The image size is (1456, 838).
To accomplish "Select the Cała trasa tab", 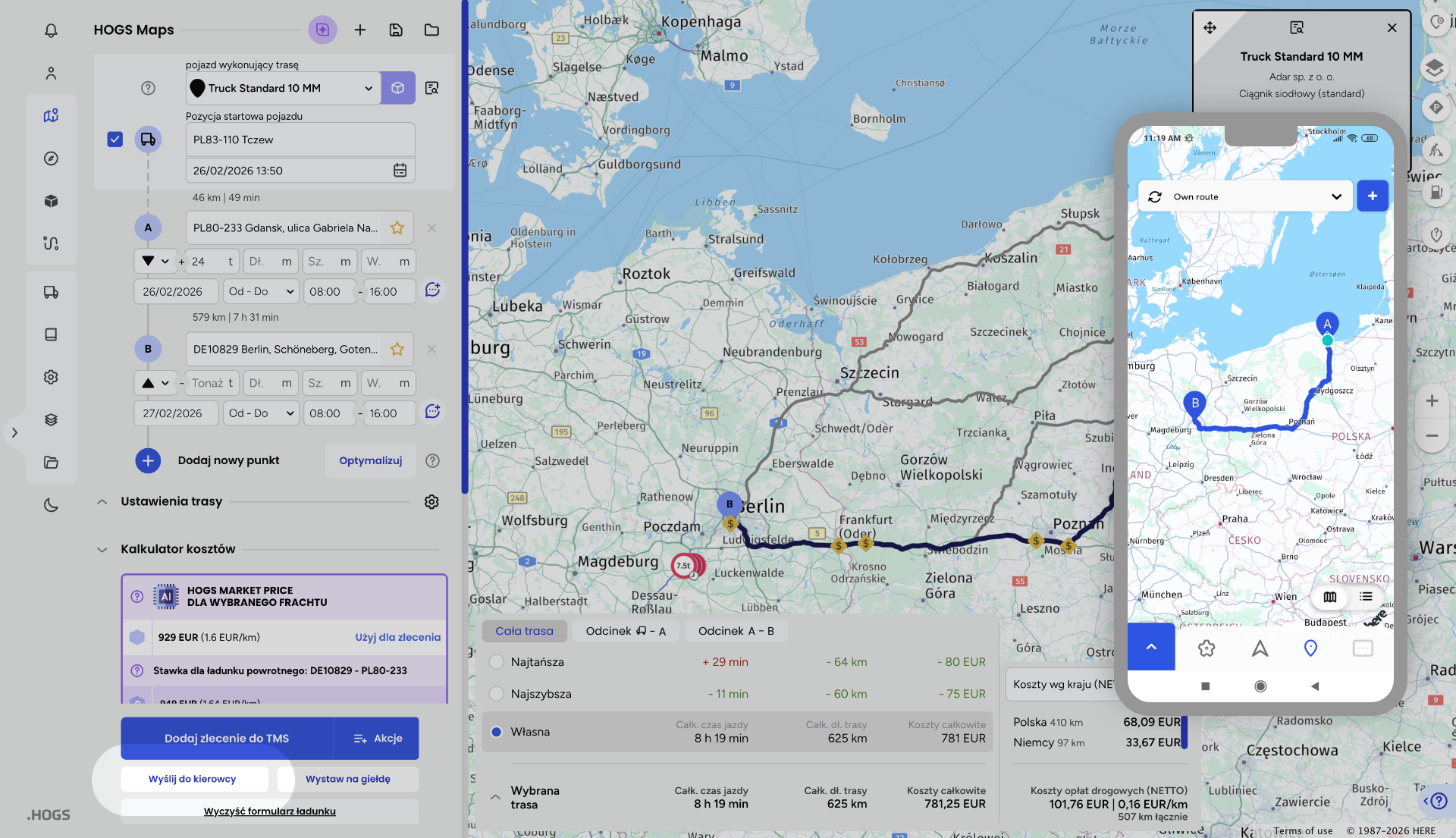I will point(524,631).
